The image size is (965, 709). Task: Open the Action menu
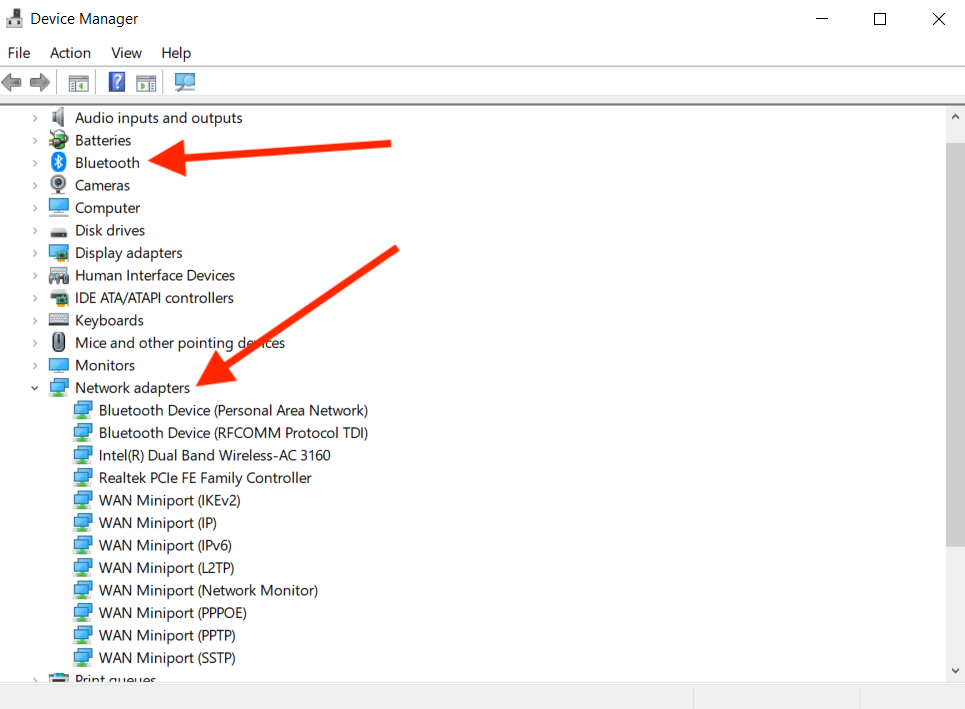[x=70, y=53]
